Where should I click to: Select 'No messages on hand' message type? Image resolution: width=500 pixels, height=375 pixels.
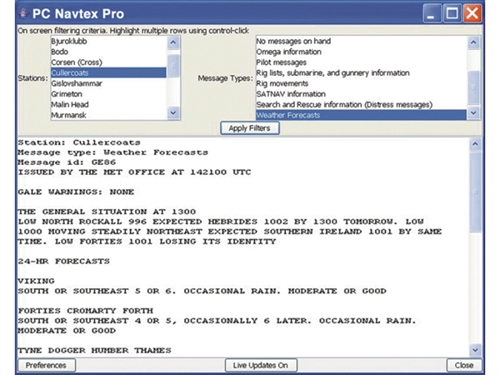click(x=361, y=41)
